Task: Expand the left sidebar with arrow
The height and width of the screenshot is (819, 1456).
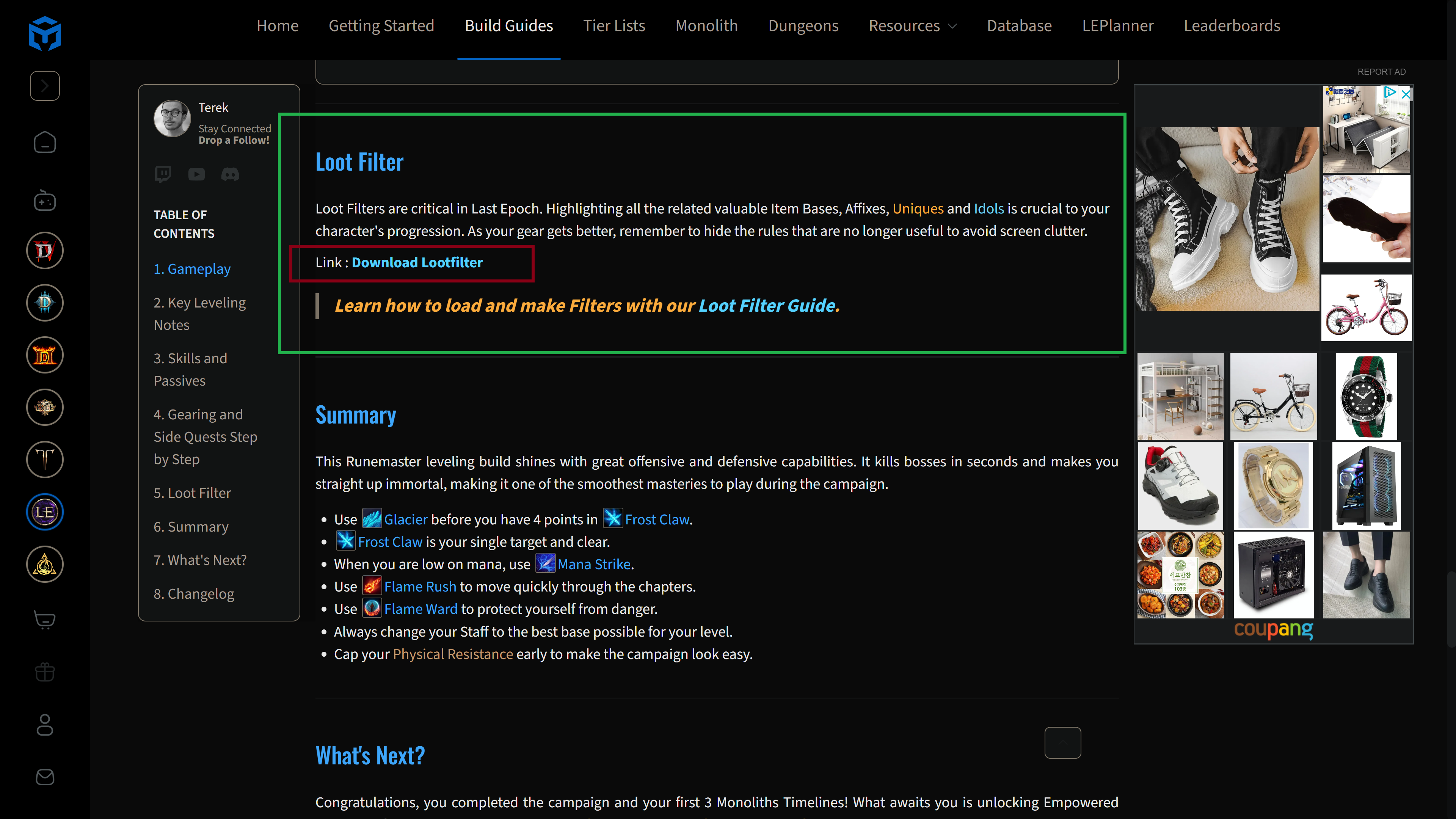Action: pos(45,86)
